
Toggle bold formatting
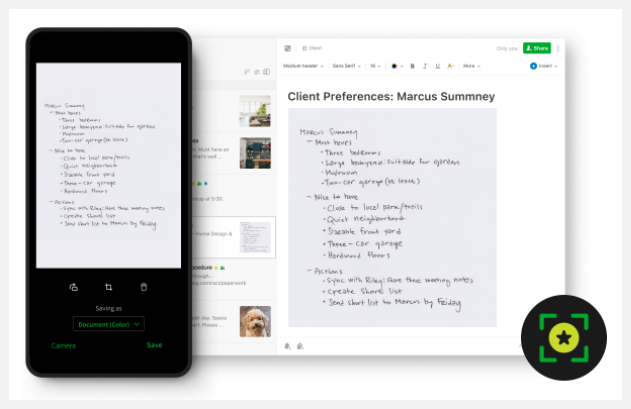[412, 66]
